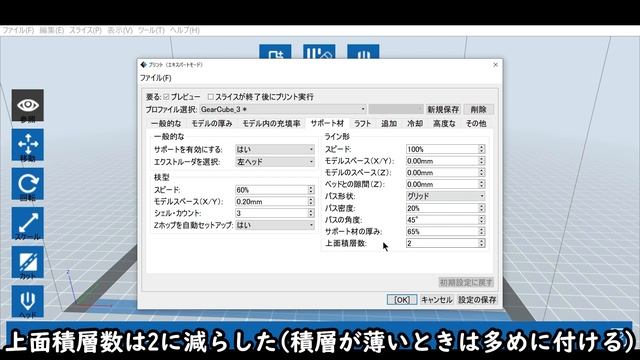Switch to the サポート材 tab
The height and width of the screenshot is (360, 640).
327,123
